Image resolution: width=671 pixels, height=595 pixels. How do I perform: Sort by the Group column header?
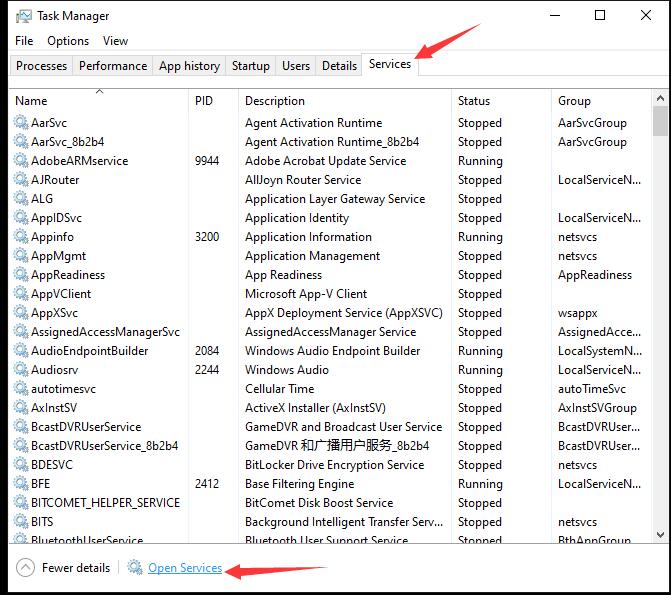coord(601,101)
